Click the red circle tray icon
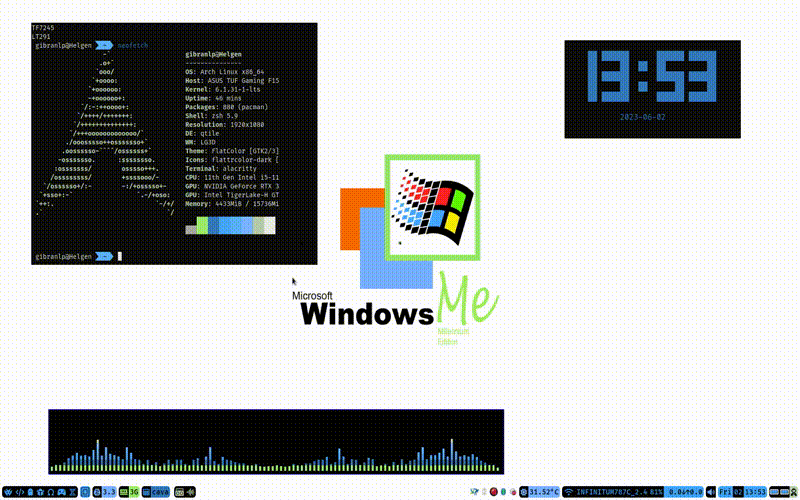This screenshot has height=500, width=800. point(493,492)
